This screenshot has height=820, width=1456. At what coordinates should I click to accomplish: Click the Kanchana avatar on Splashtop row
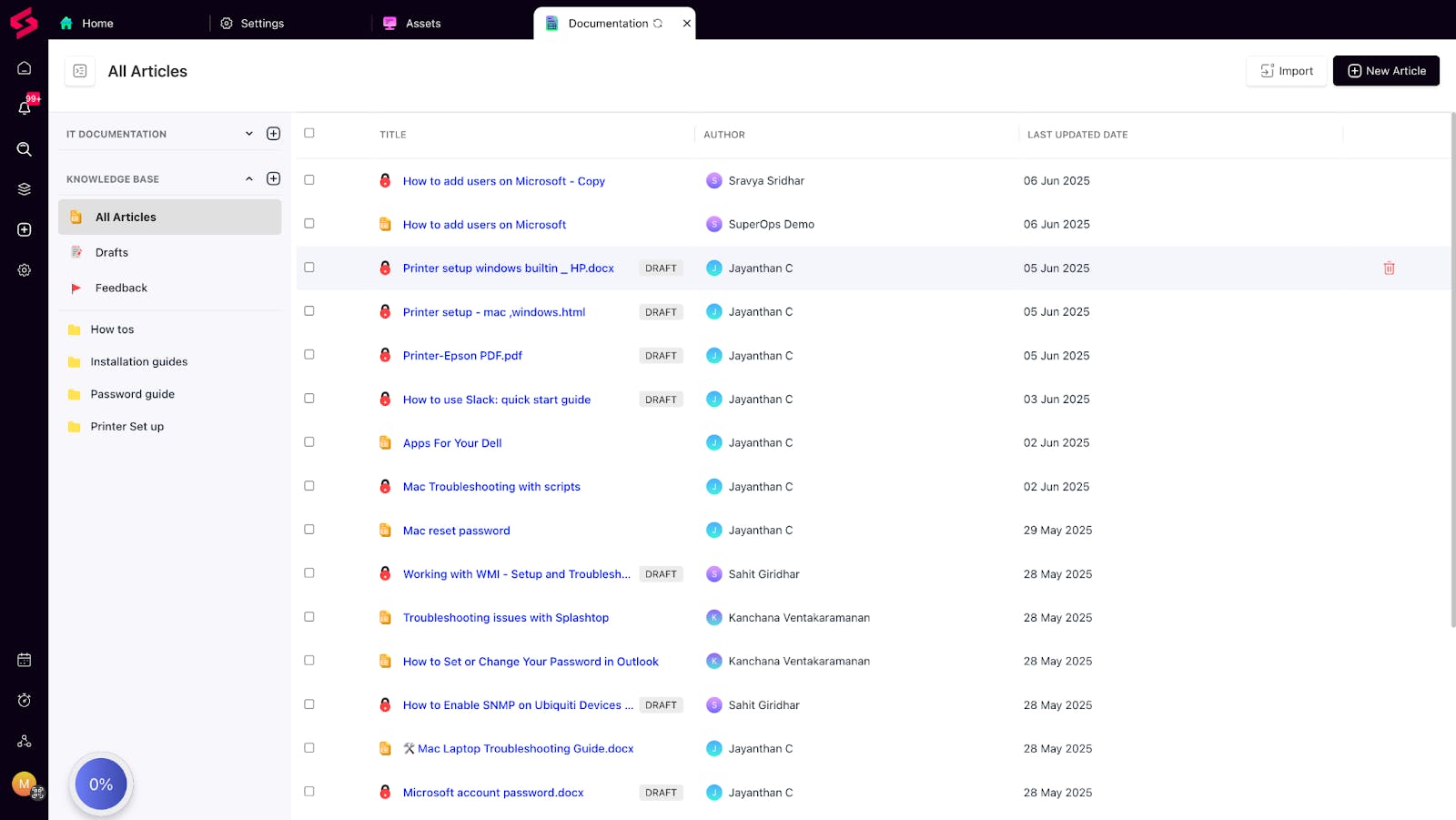point(714,617)
